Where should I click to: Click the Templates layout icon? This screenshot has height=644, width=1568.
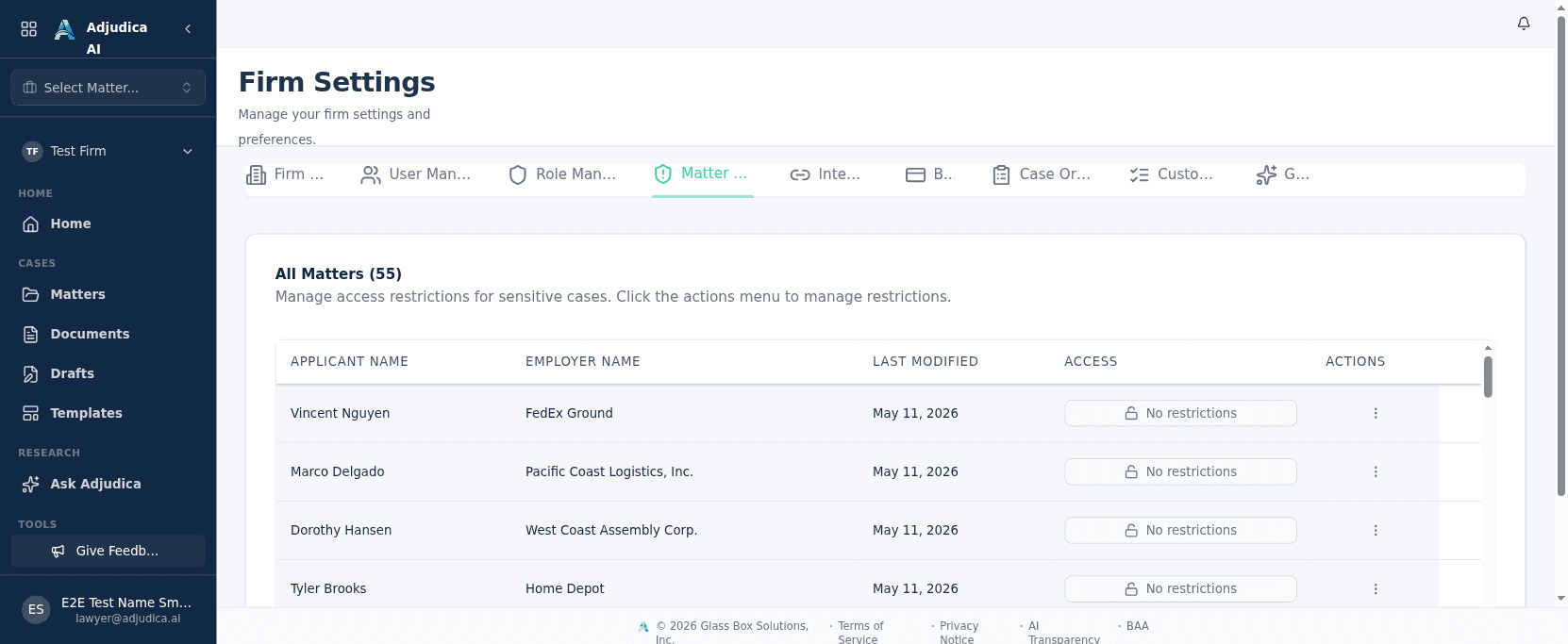(31, 413)
